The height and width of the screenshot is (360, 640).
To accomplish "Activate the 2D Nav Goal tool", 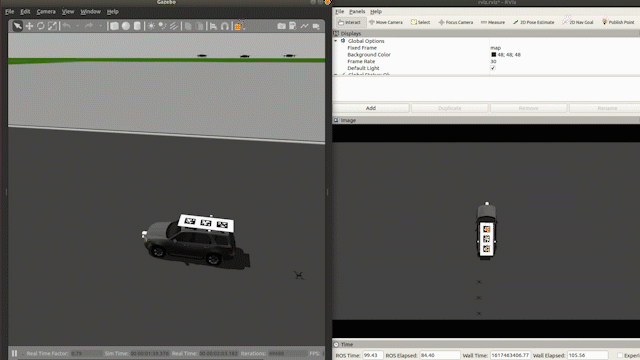I will (578, 22).
